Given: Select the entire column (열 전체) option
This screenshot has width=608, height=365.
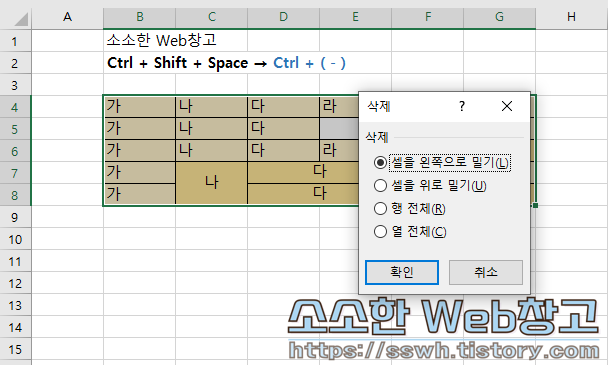Looking at the screenshot, I should point(410,232).
